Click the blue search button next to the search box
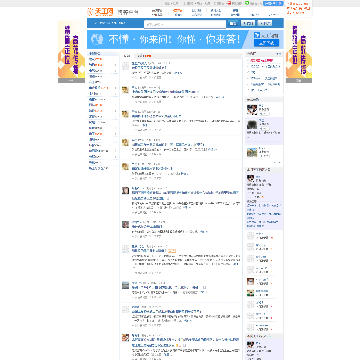Image resolution: width=360 pixels, height=360 pixels. pos(233,23)
